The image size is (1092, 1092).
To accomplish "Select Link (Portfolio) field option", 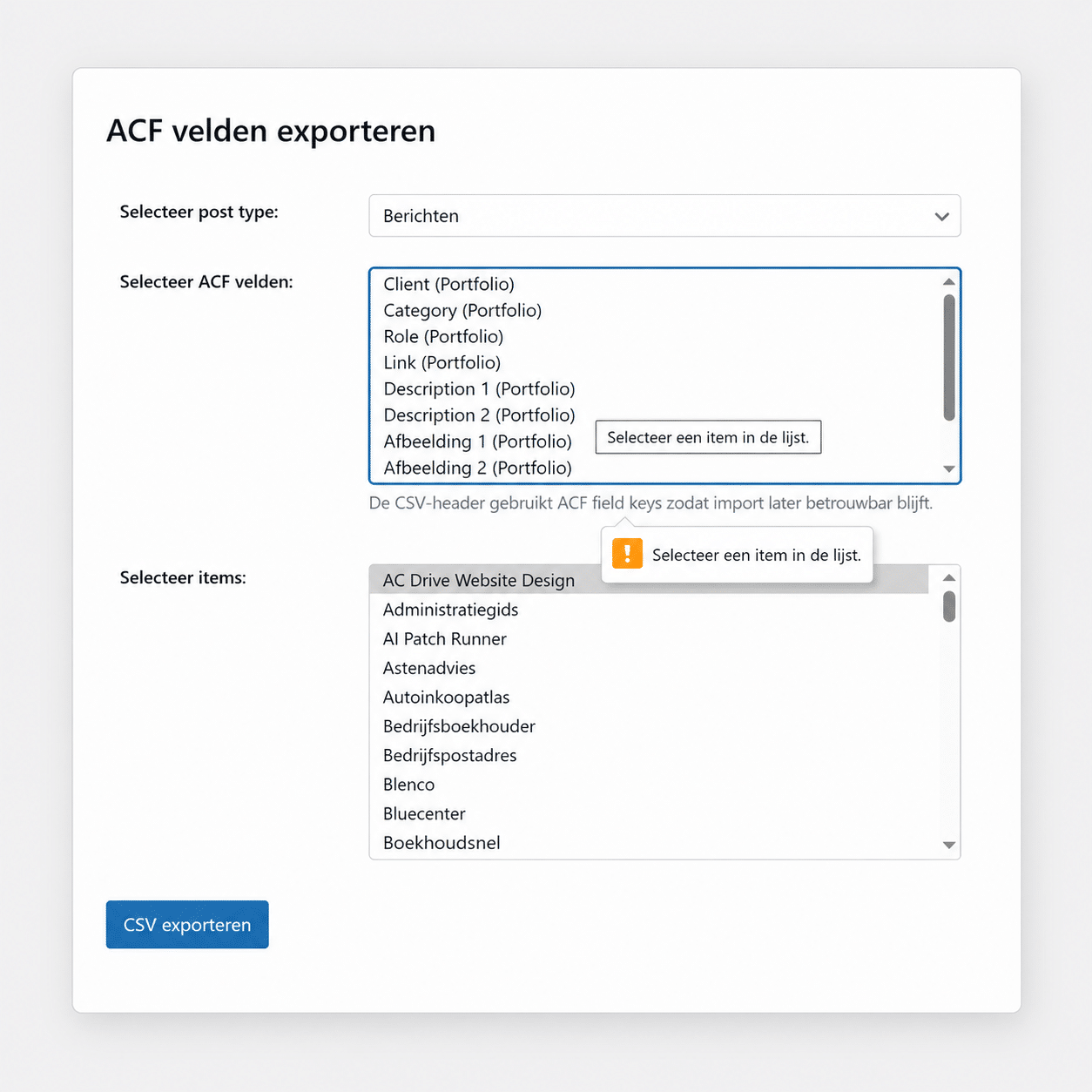I will [442, 363].
